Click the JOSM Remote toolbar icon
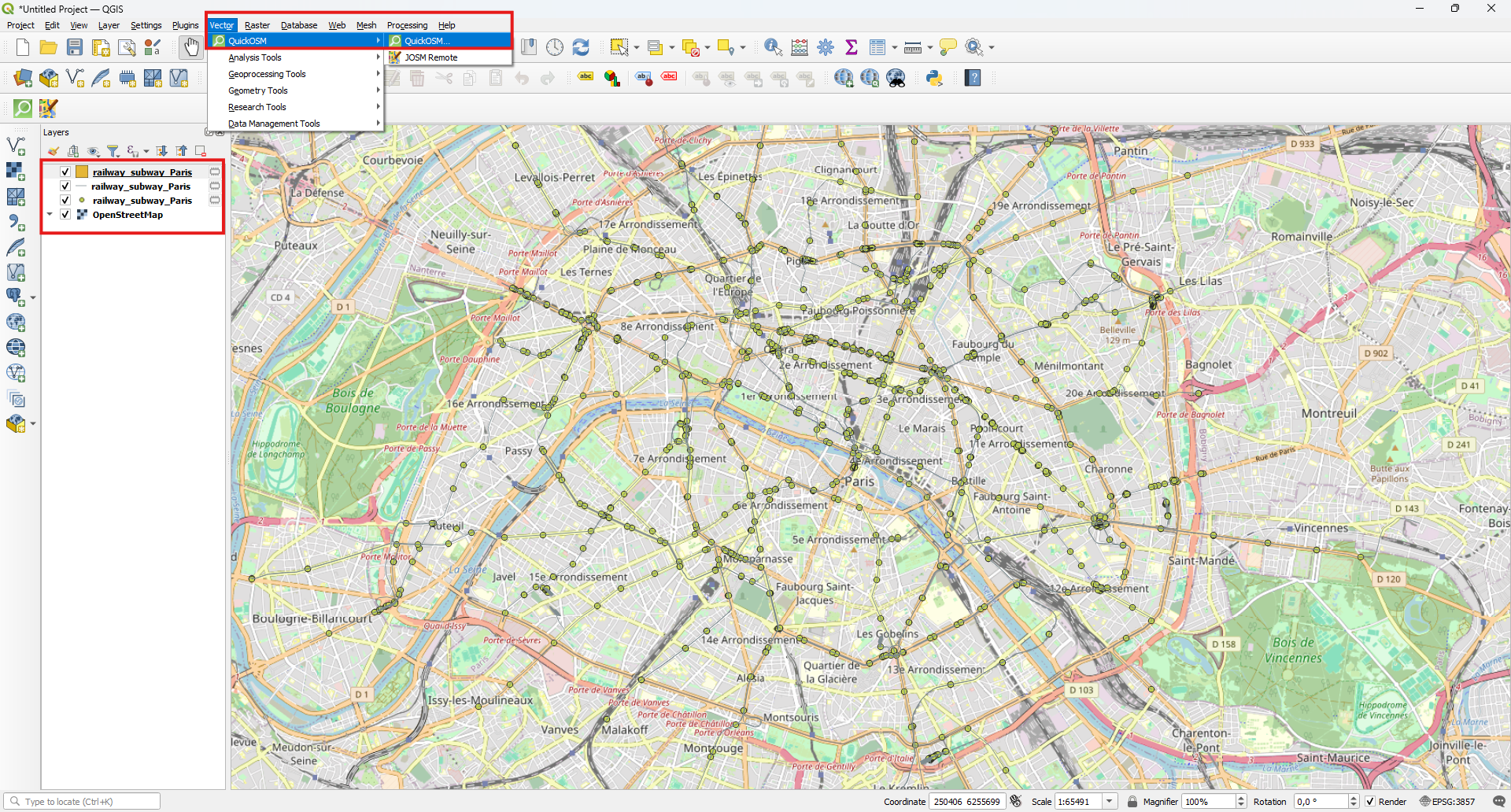The width and height of the screenshot is (1511, 812). tap(49, 108)
